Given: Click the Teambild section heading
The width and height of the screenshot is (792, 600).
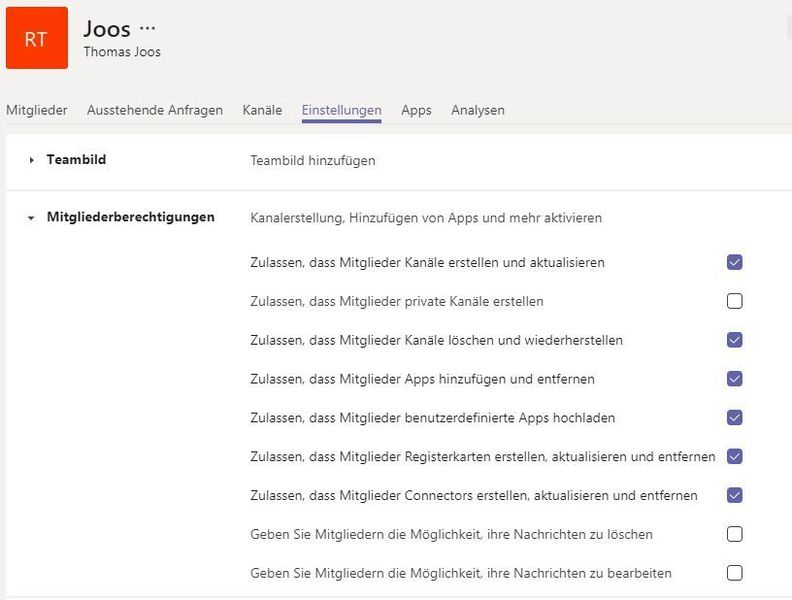Looking at the screenshot, I should [76, 160].
